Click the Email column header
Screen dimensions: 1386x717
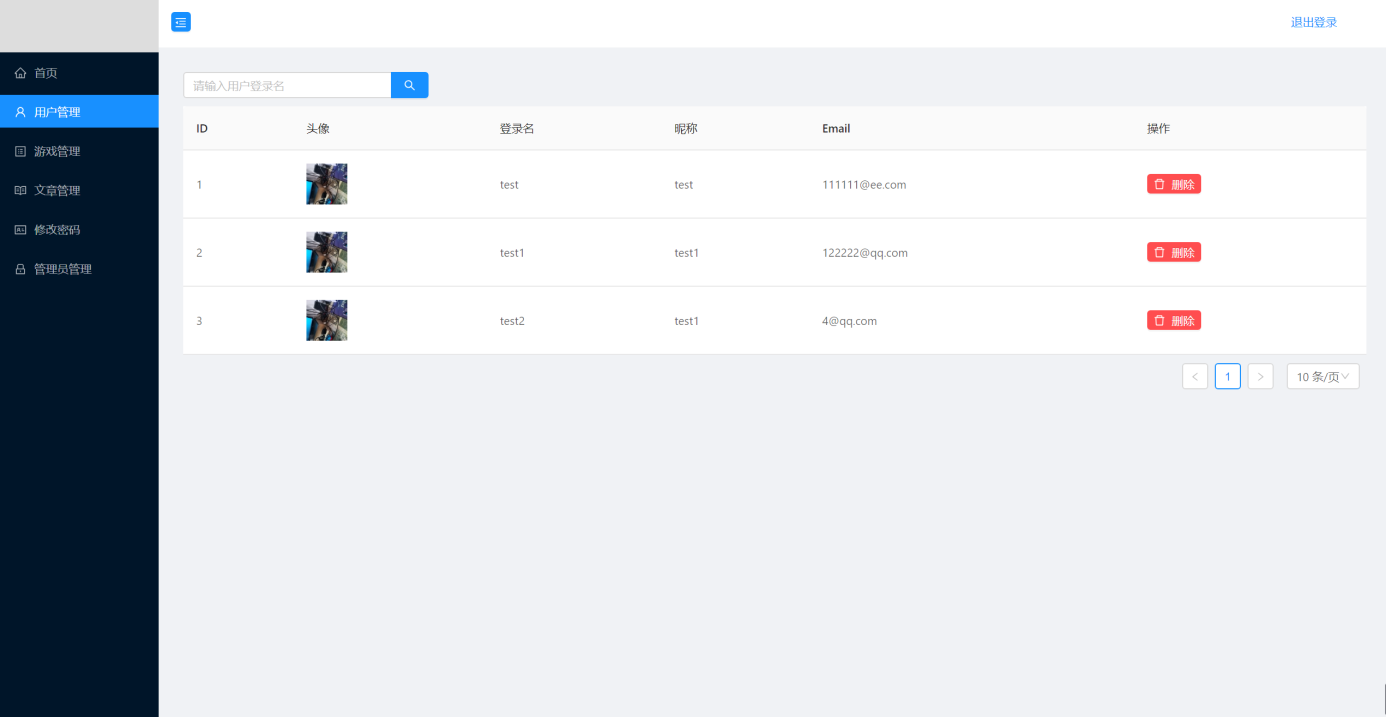click(x=836, y=128)
